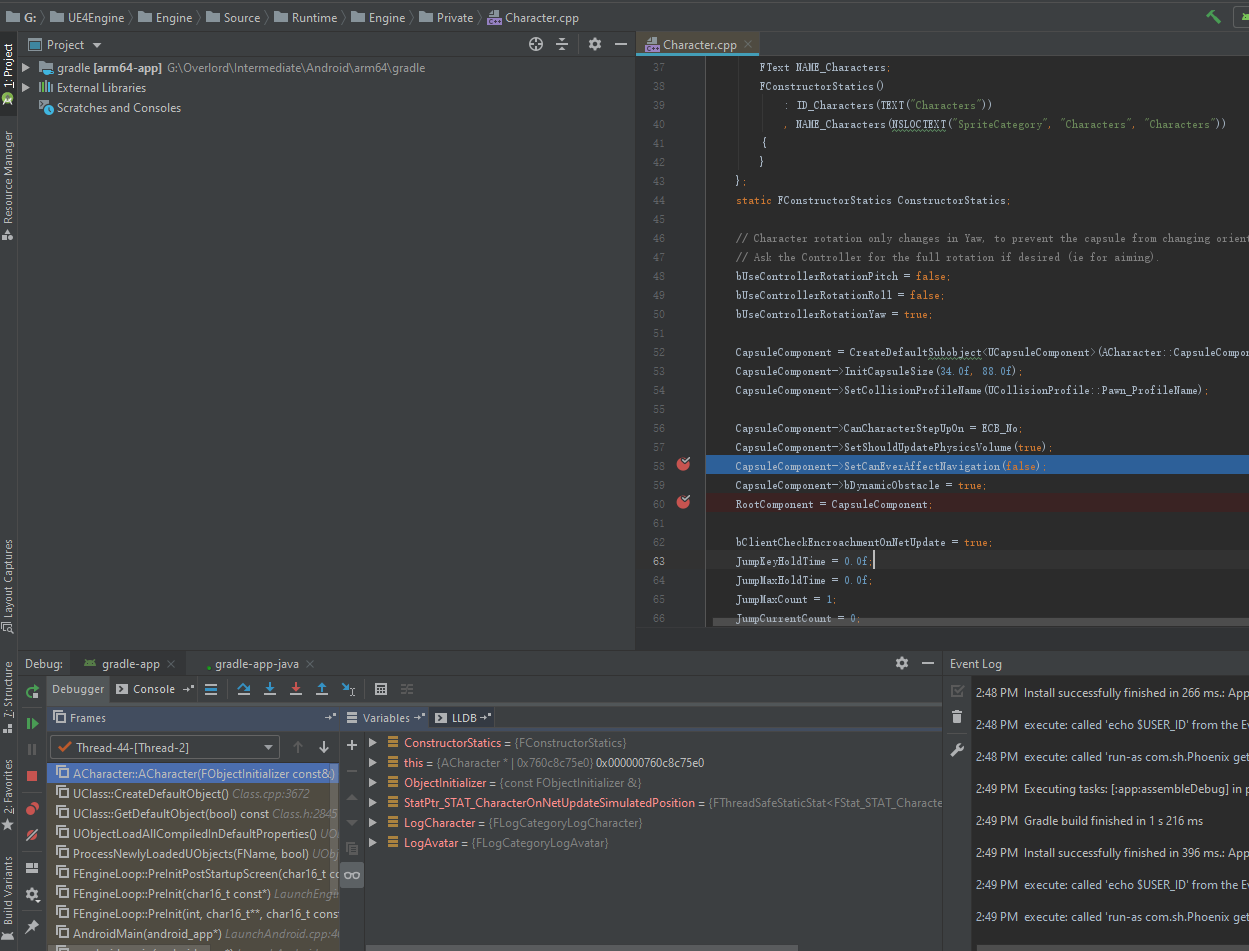This screenshot has width=1249, height=951.
Task: Expand the External Libraries tree node
Action: point(26,88)
